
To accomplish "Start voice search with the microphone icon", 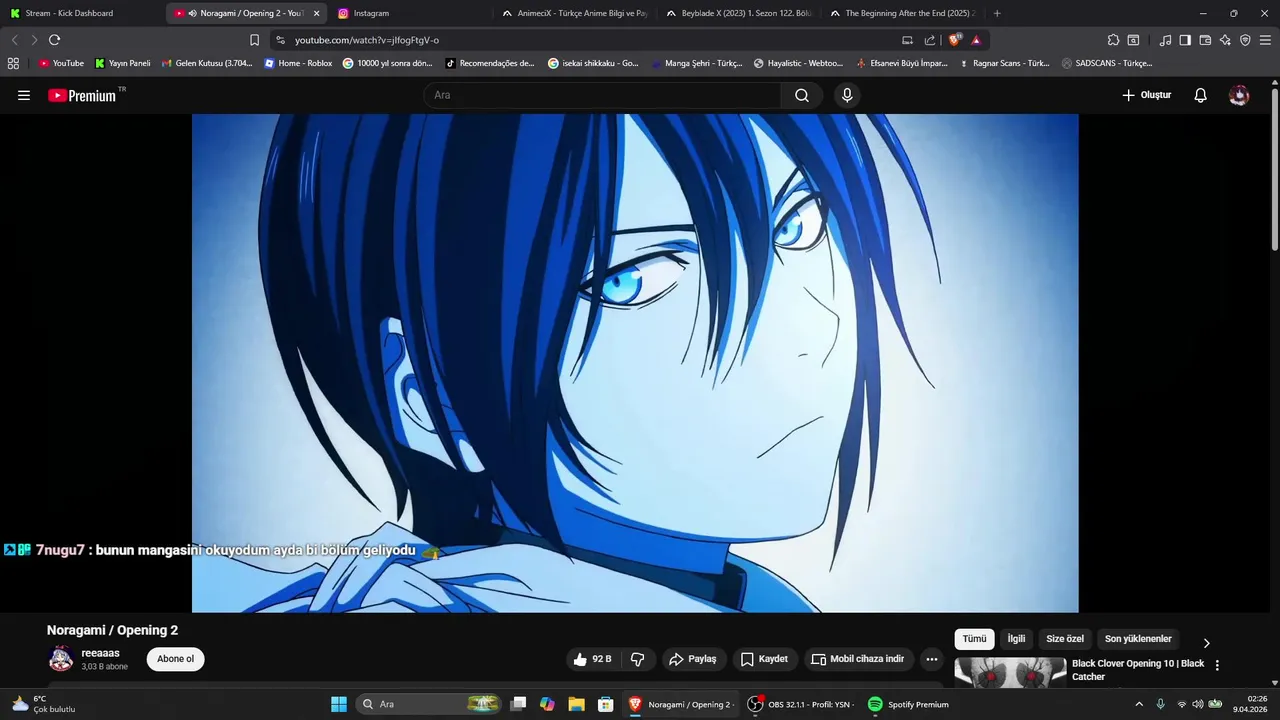I will tap(847, 95).
